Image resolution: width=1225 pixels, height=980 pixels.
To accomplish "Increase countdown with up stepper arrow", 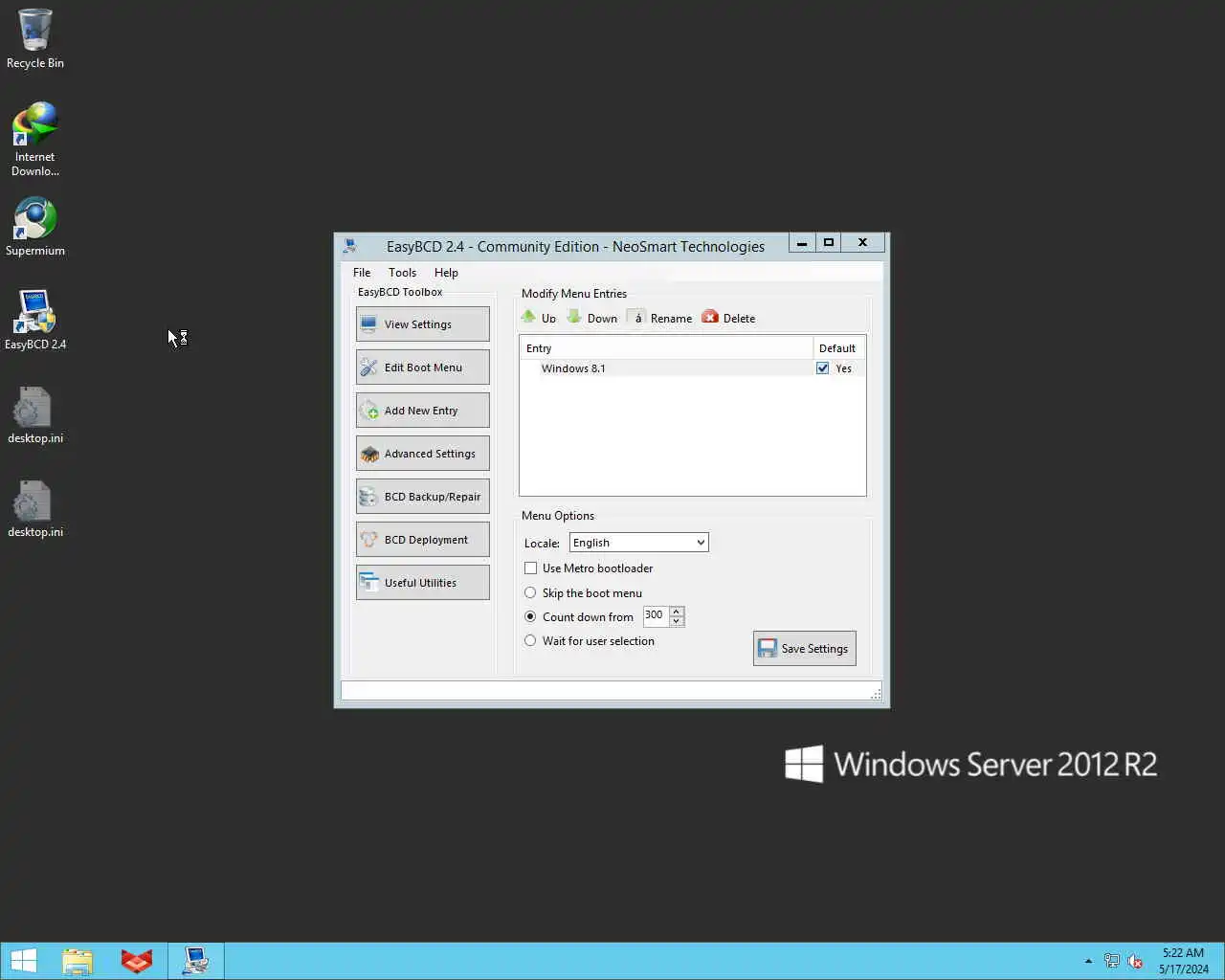I will 677,611.
